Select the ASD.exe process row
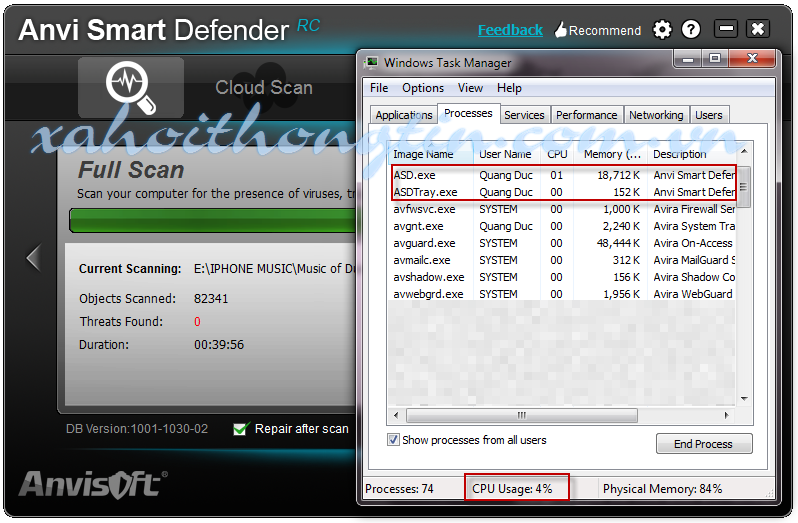The image size is (798, 523). (562, 175)
